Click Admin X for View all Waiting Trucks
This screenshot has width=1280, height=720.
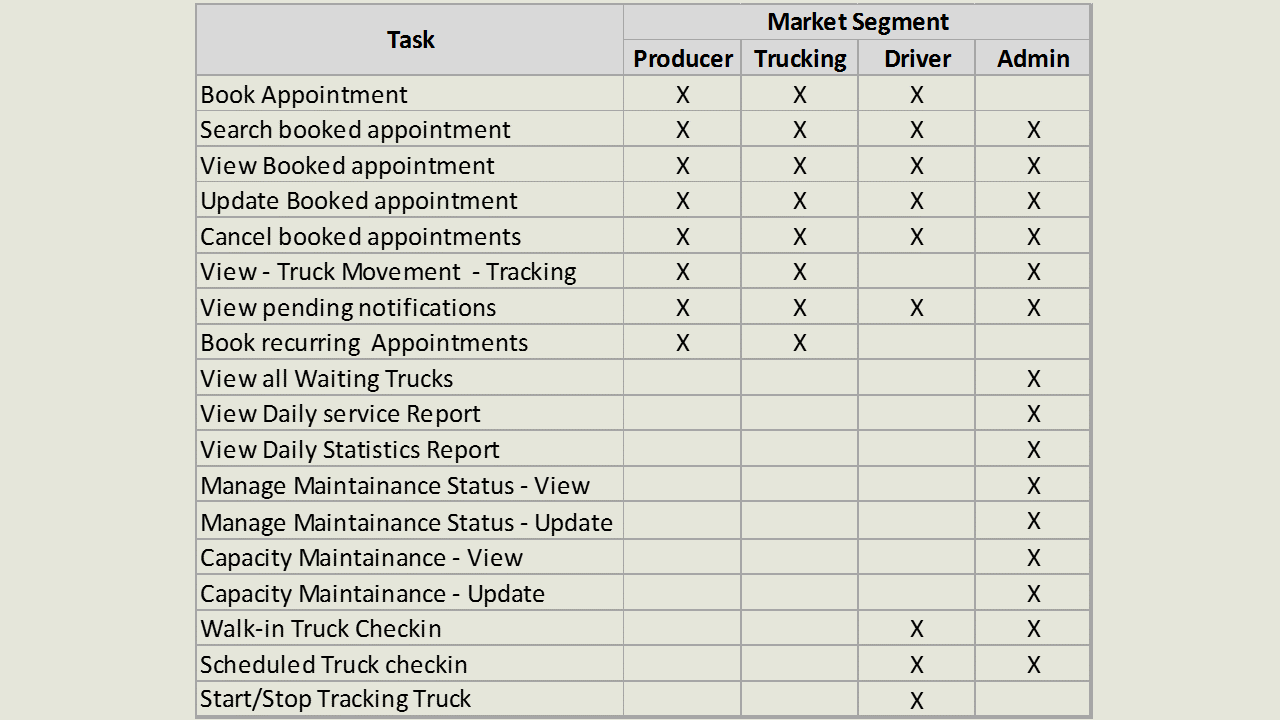coord(1033,379)
